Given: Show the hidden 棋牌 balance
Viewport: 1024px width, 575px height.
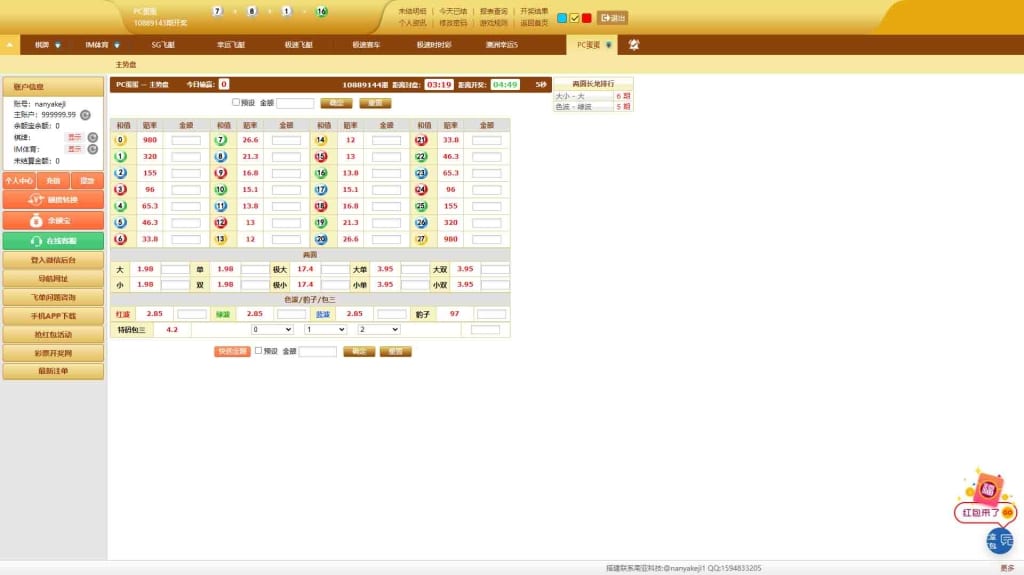Looking at the screenshot, I should (74, 137).
